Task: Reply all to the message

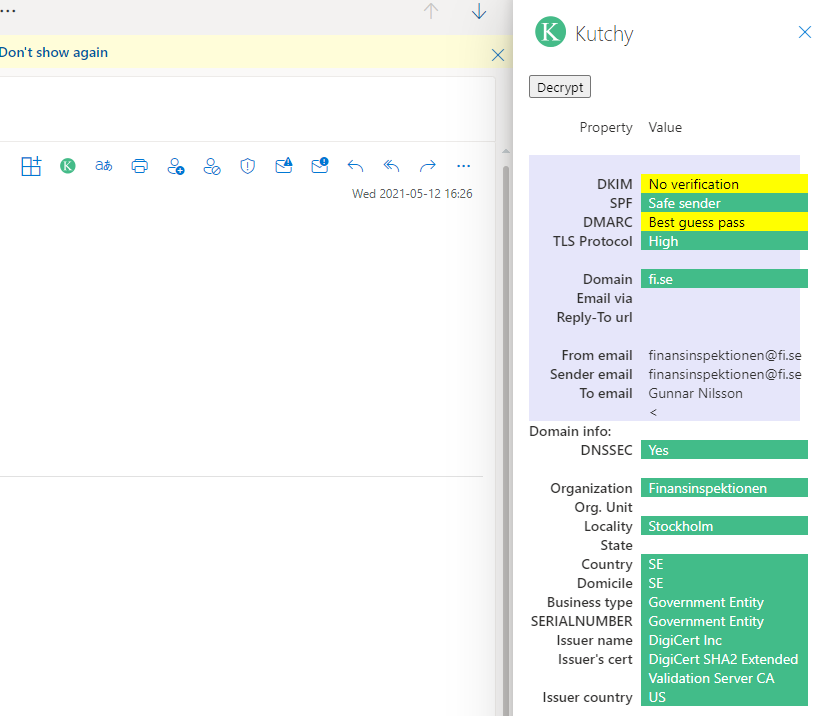Action: point(391,166)
